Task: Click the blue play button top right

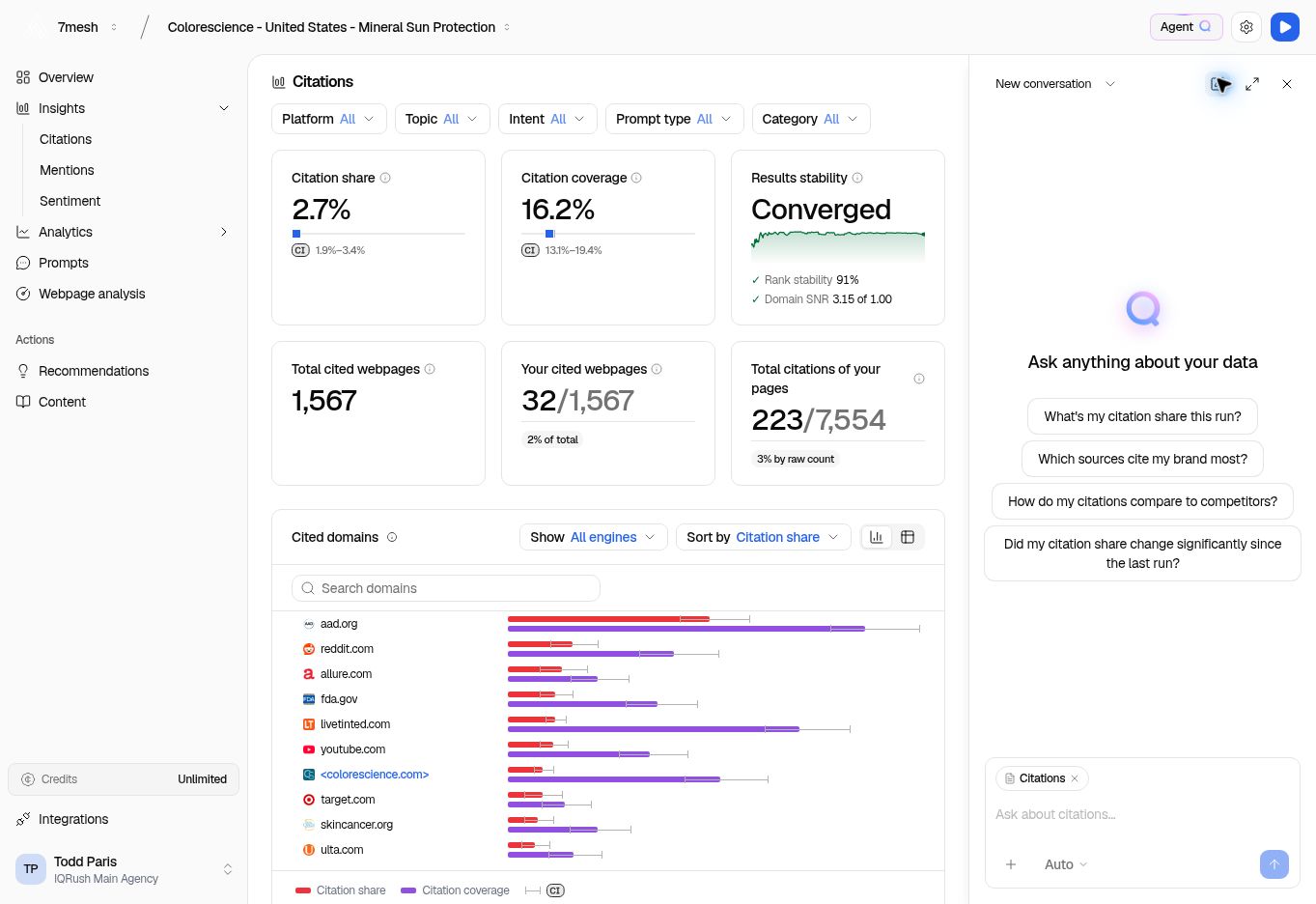Action: point(1285,27)
